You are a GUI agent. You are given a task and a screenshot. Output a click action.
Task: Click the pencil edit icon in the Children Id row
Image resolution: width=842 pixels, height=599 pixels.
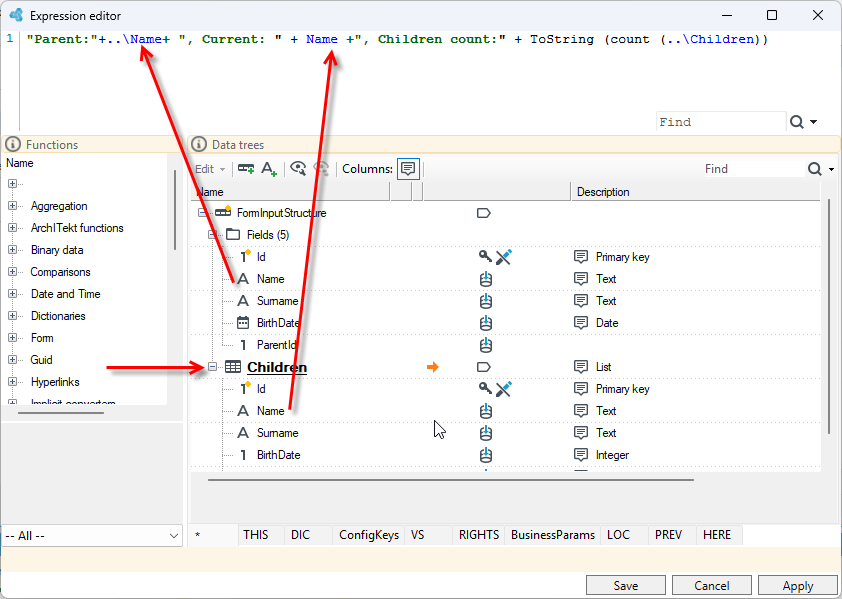[x=504, y=389]
